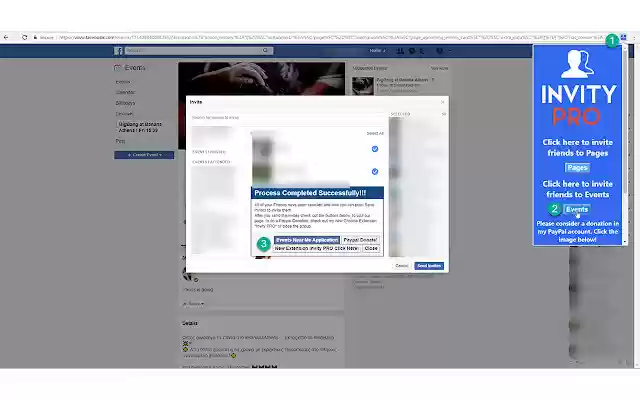Click the Events Near Me Application button
The width and height of the screenshot is (640, 400).
(x=307, y=240)
